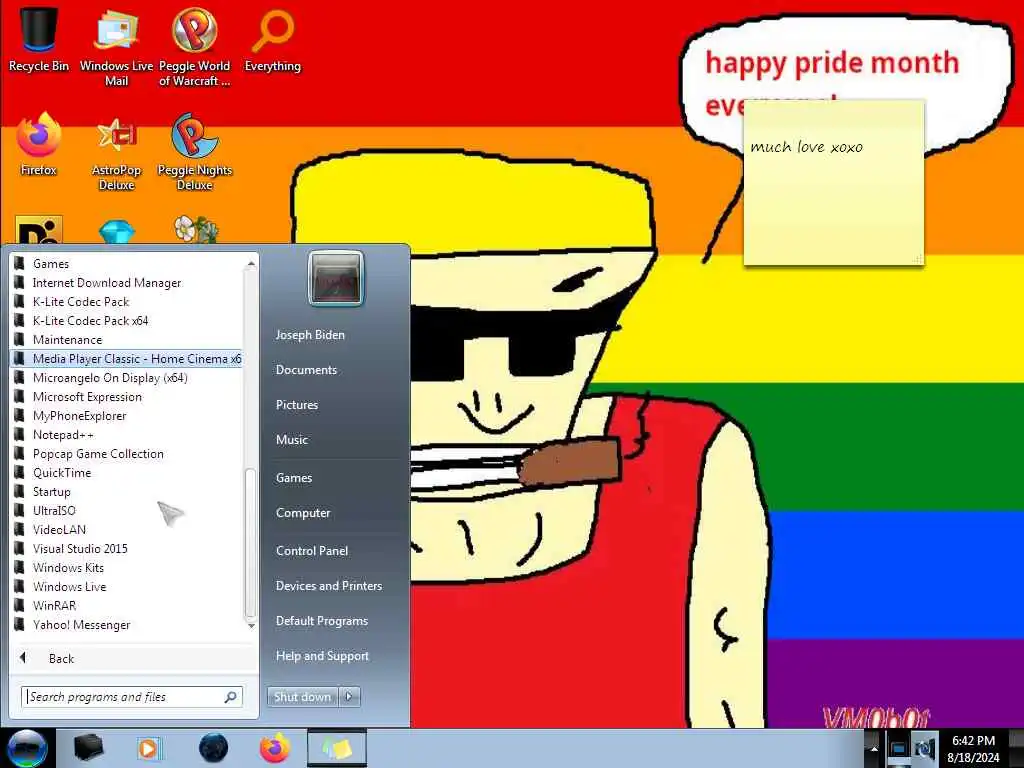Show hidden tray icons arrow

(874, 748)
